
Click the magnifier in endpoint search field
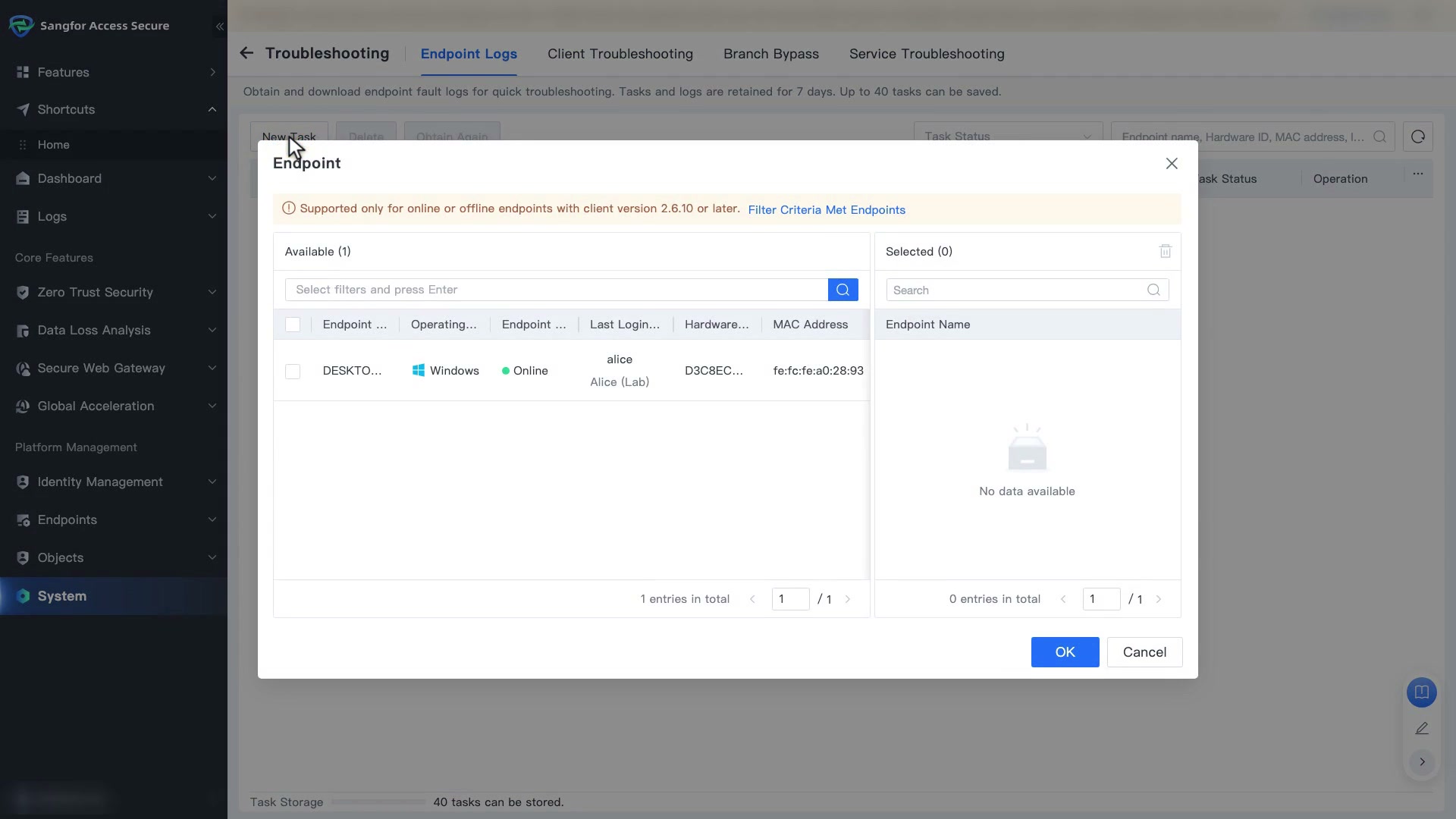[1379, 136]
